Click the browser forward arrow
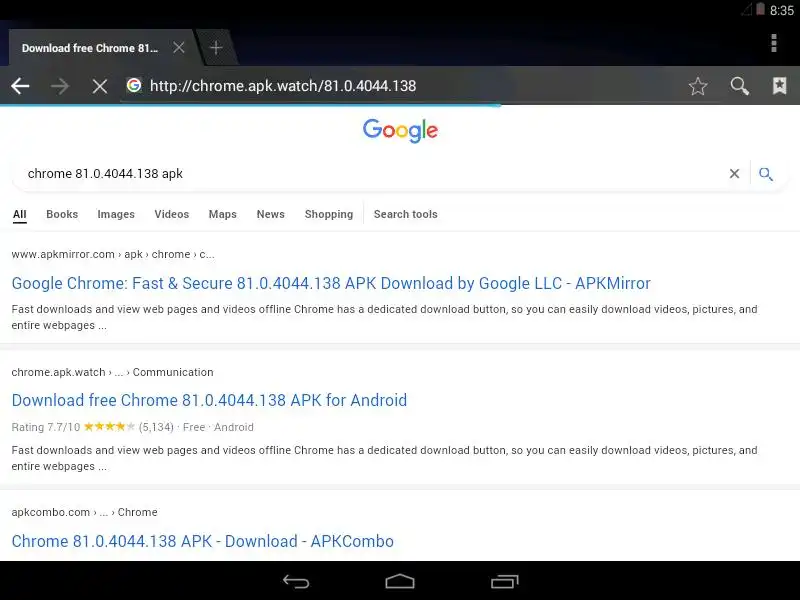The height and width of the screenshot is (600, 800). pos(60,86)
